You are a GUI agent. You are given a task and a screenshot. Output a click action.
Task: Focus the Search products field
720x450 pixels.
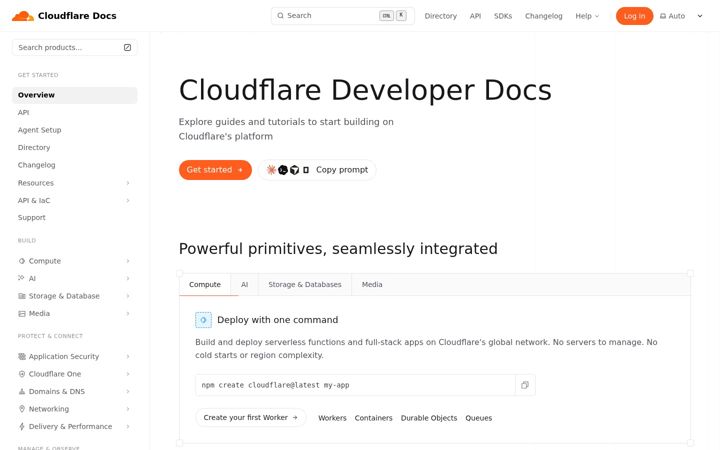click(74, 47)
